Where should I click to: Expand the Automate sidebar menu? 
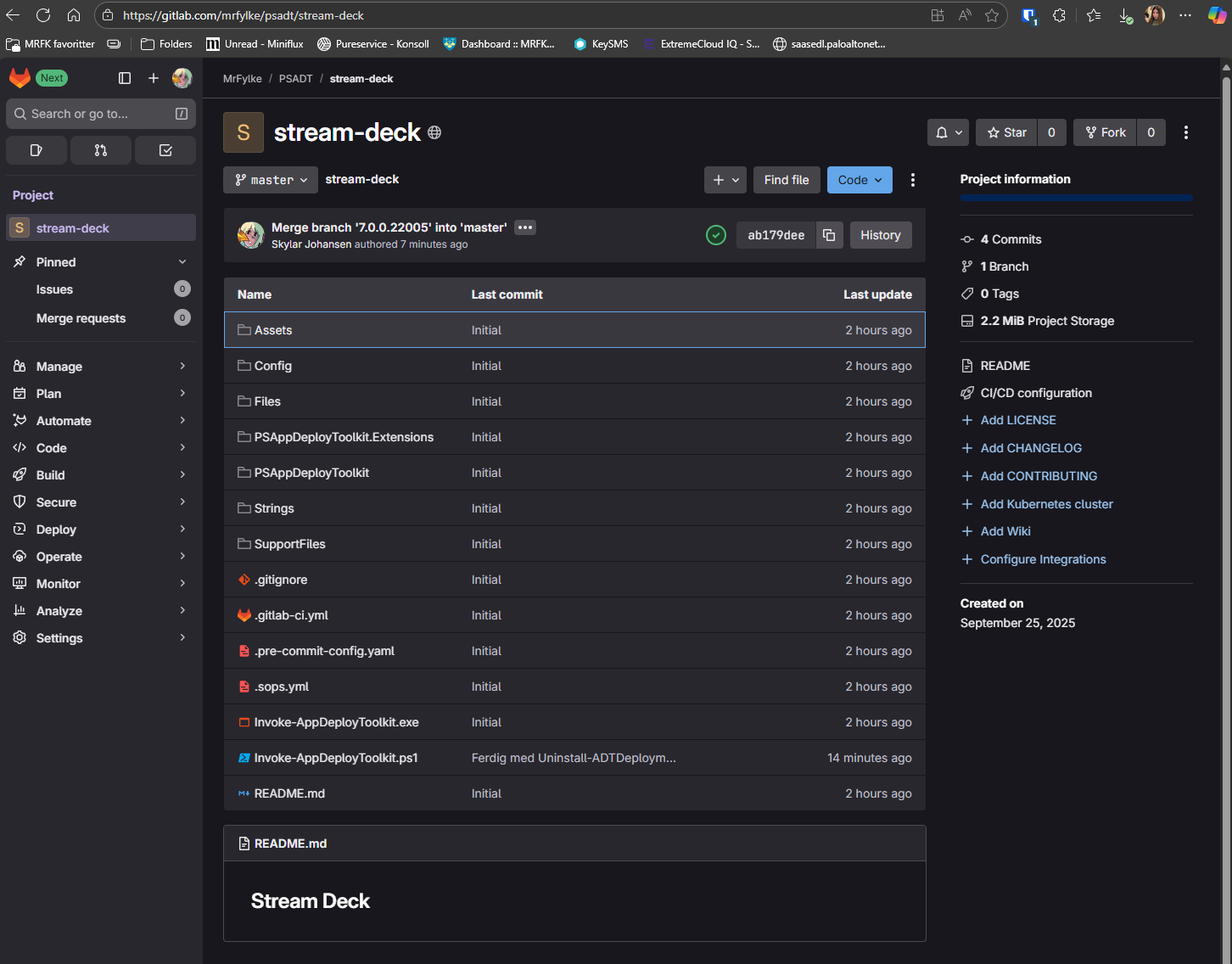tap(101, 421)
